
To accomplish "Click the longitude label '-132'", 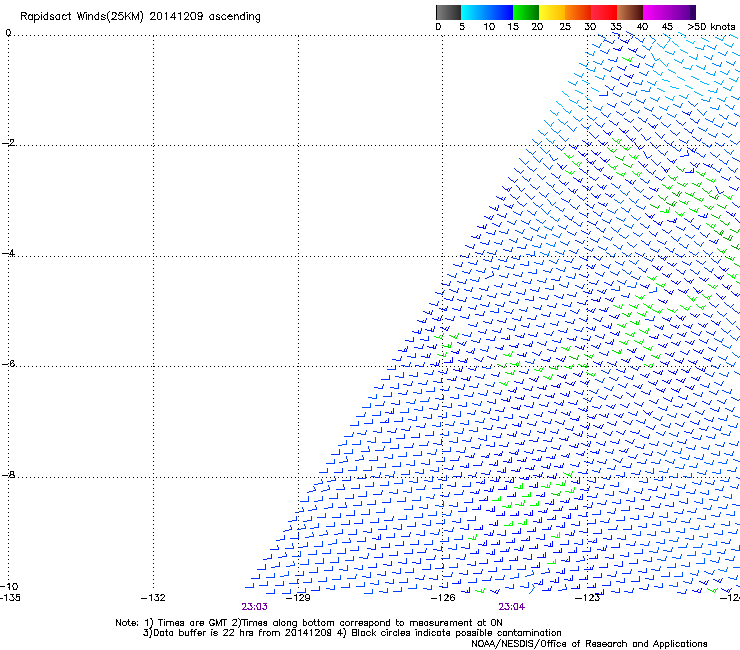I will (153, 598).
